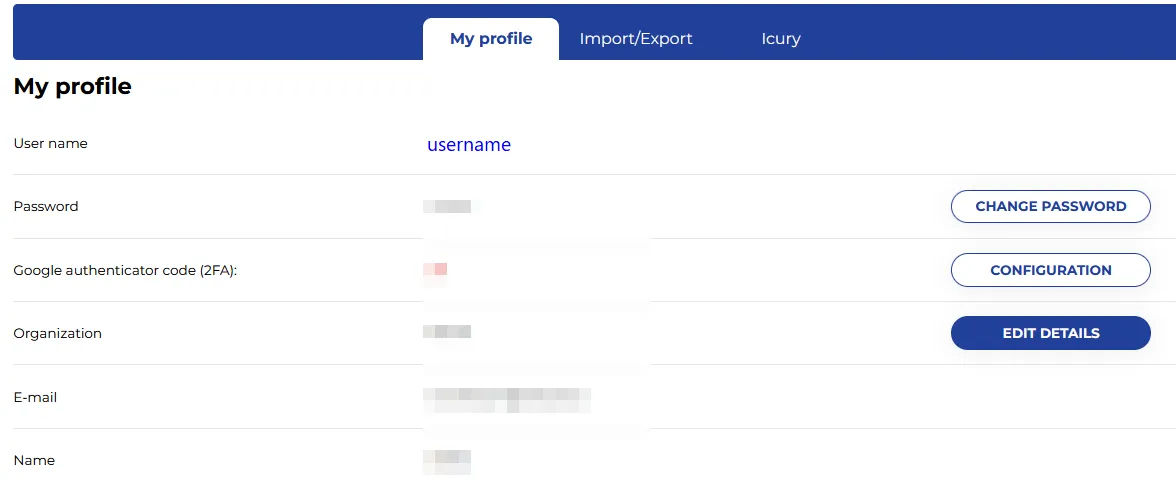Image resolution: width=1176 pixels, height=489 pixels.
Task: Click the blurred name value
Action: coord(447,460)
